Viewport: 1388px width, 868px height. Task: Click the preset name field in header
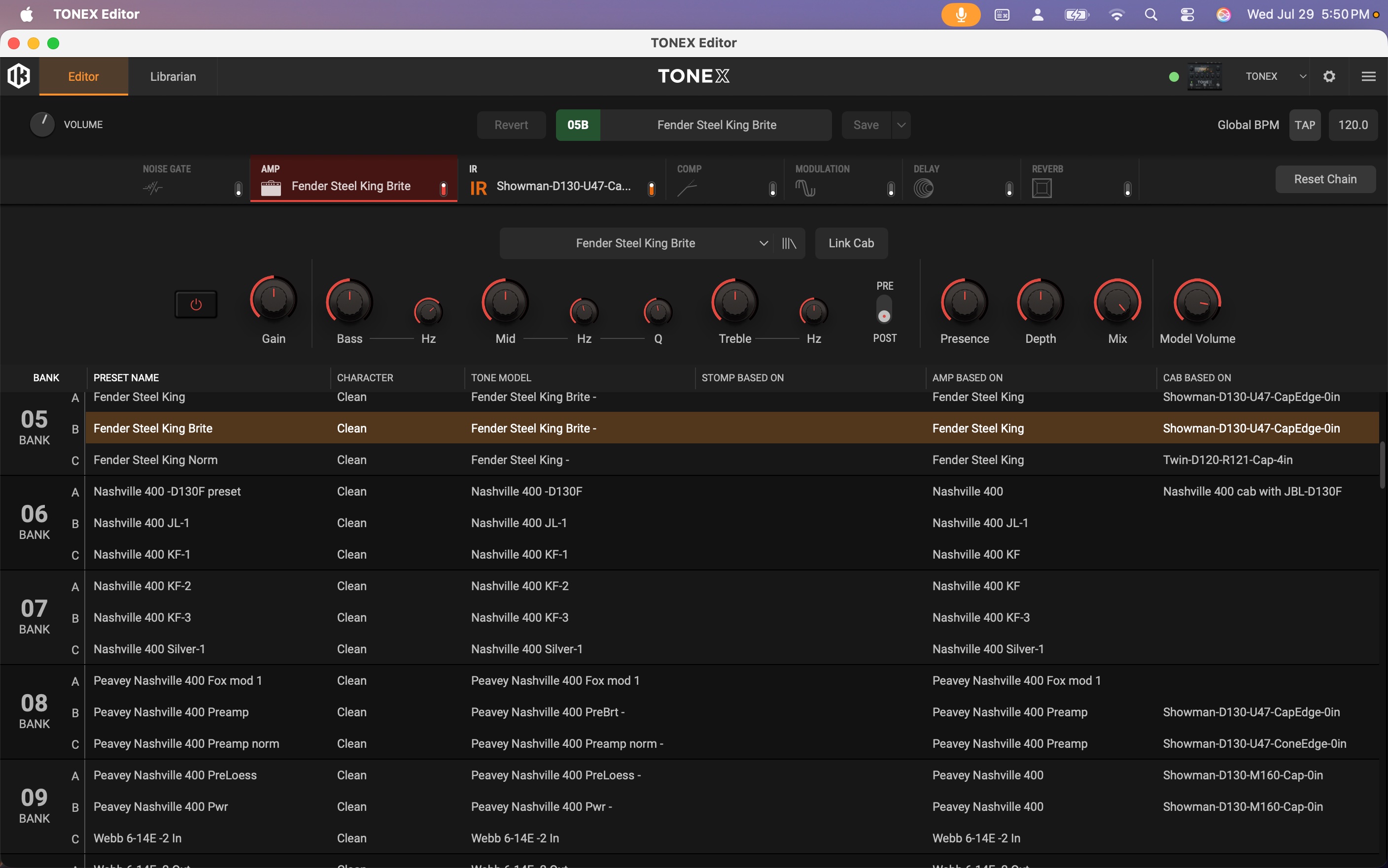pos(716,125)
